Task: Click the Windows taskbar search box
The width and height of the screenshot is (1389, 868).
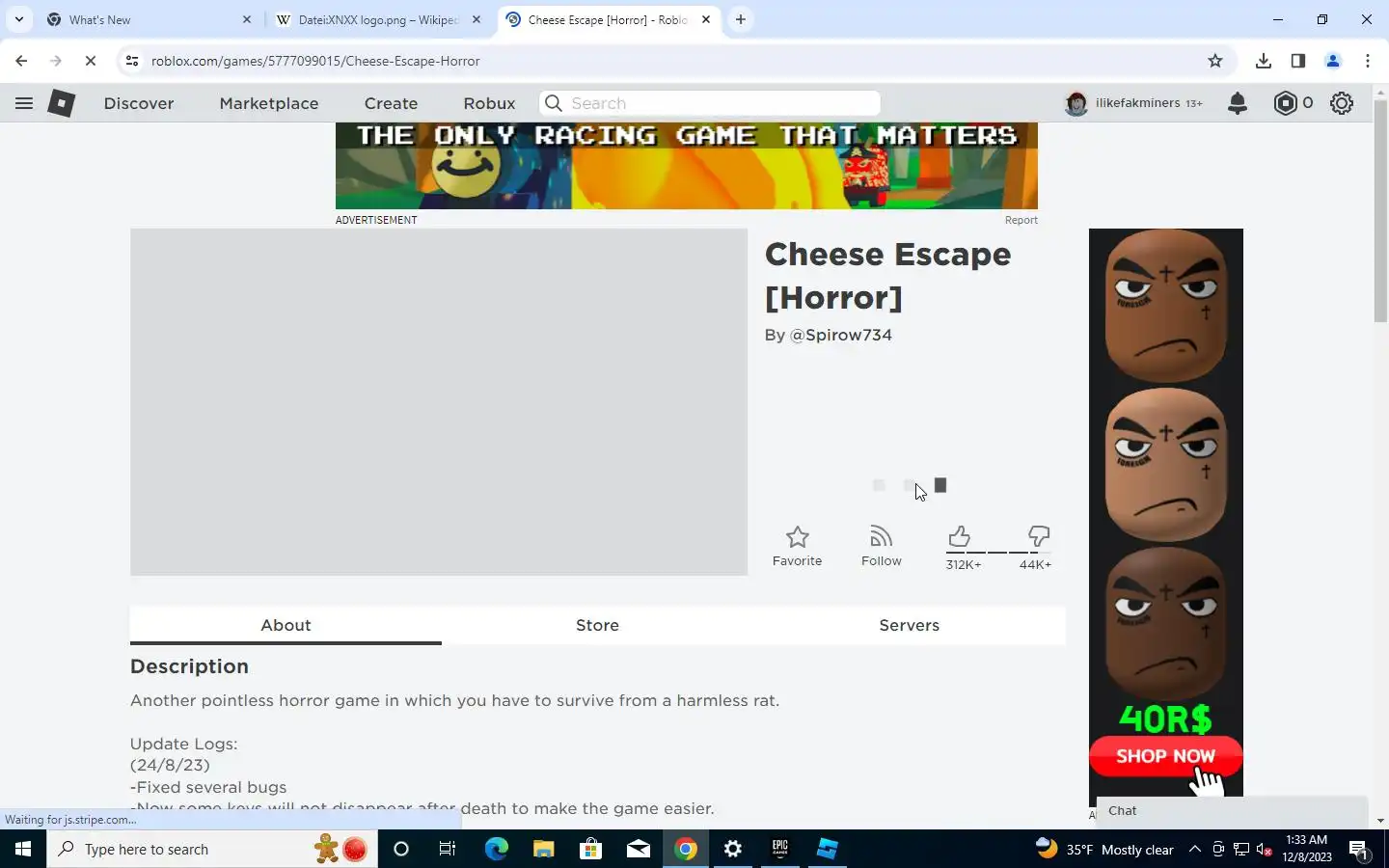Action: [212, 850]
